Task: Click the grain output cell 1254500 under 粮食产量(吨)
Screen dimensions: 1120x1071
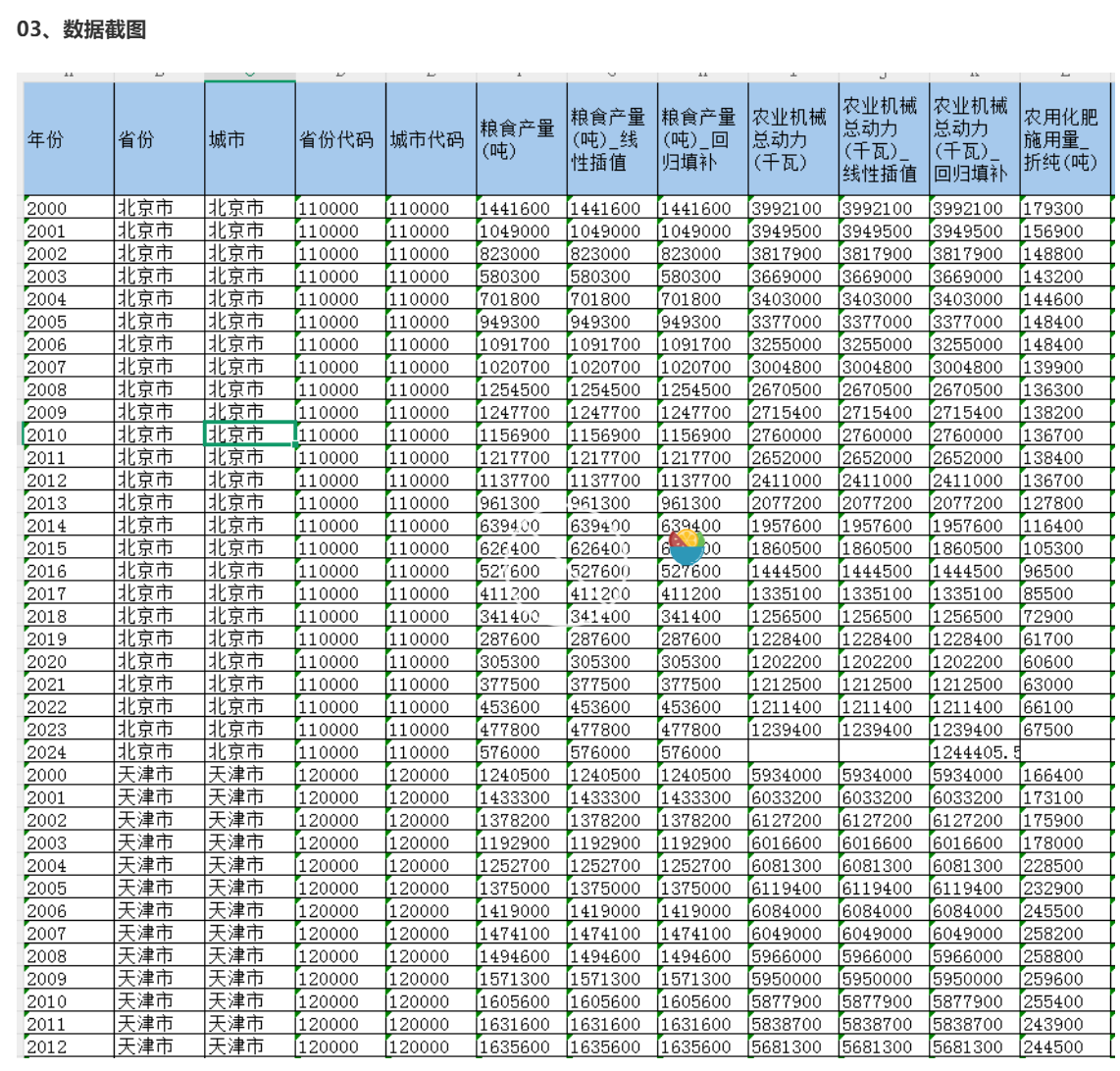Action: 522,389
